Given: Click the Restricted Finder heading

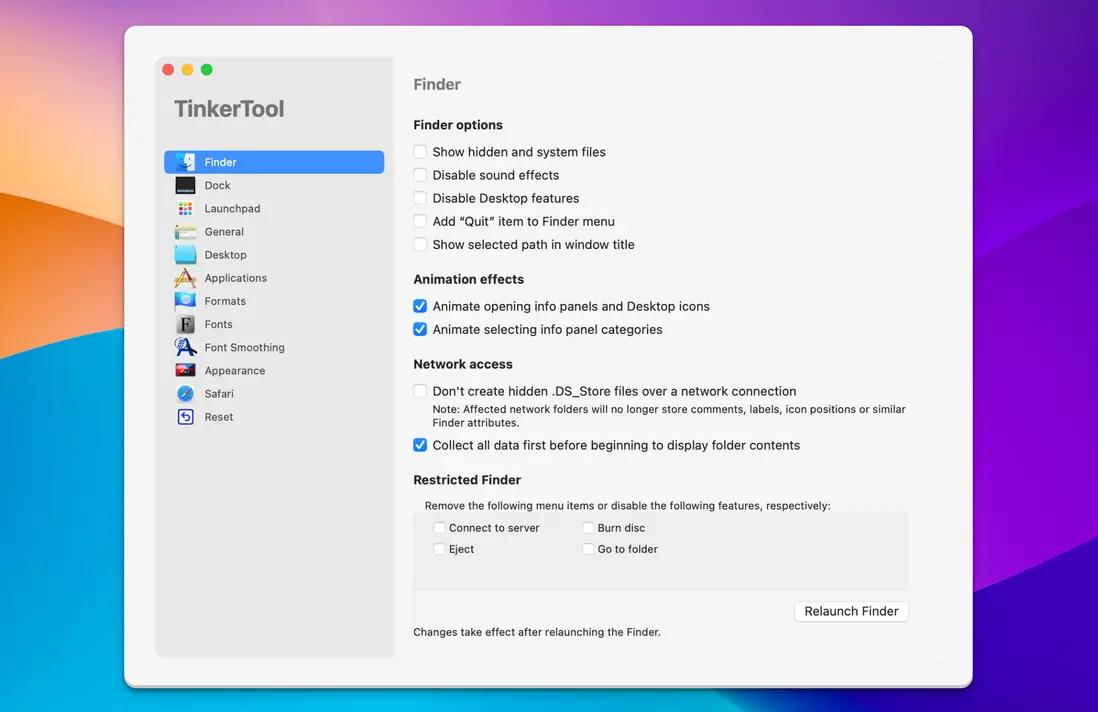Looking at the screenshot, I should 467,480.
